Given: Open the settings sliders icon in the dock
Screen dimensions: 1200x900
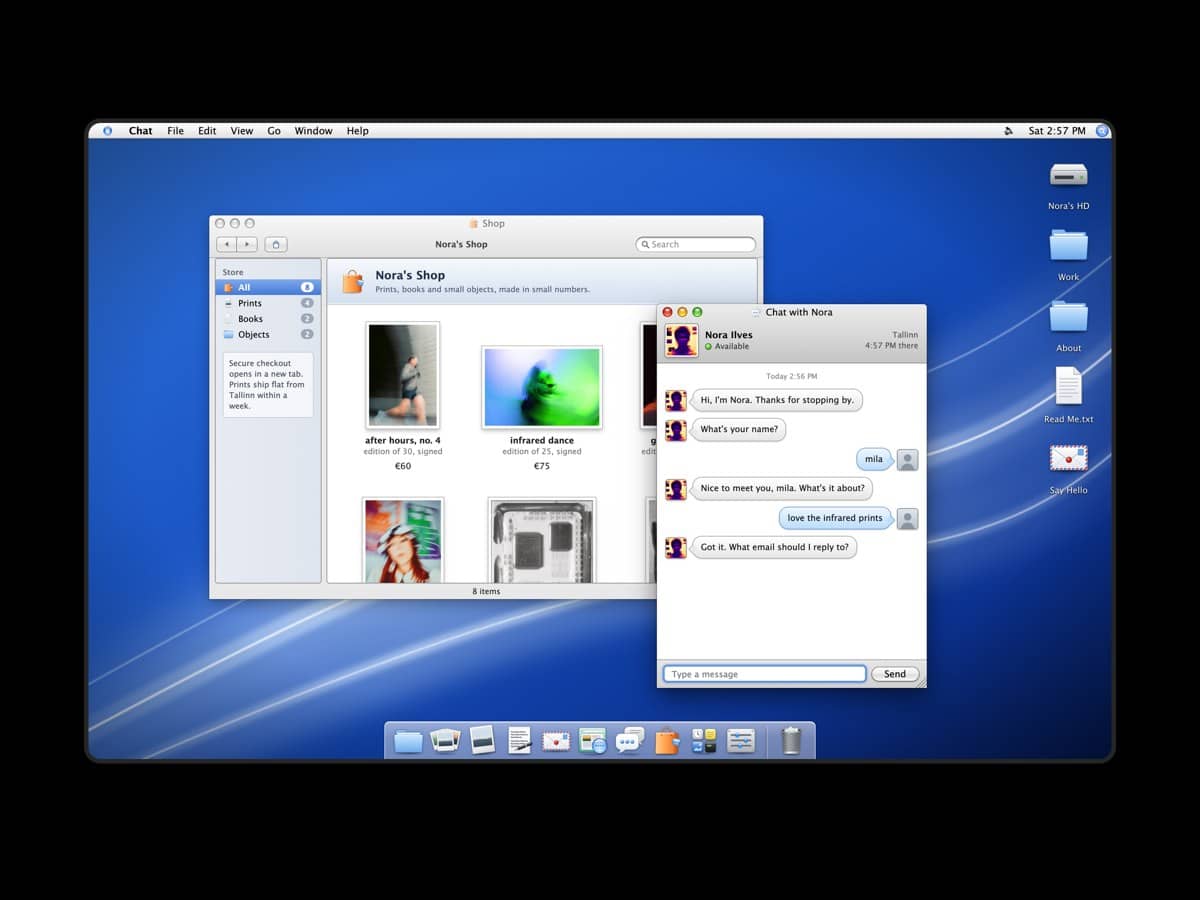Looking at the screenshot, I should (741, 741).
